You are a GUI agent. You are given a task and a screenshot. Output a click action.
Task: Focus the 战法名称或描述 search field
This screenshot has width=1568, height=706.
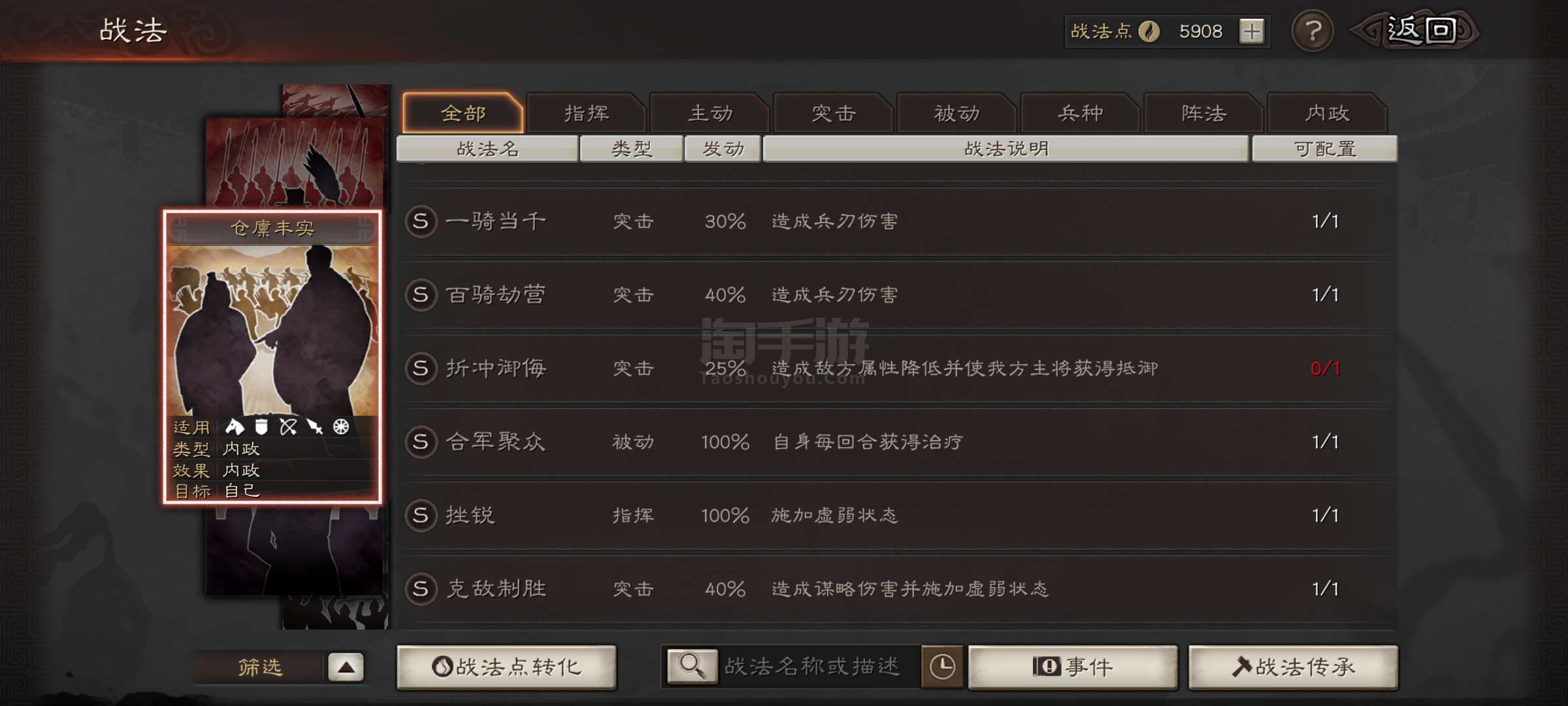pyautogui.click(x=819, y=667)
